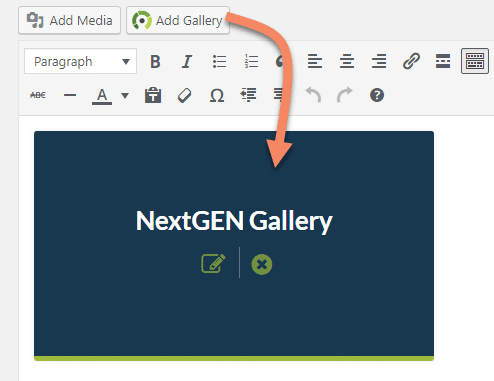Toggle the toolbar kitchen sink

coord(475,61)
